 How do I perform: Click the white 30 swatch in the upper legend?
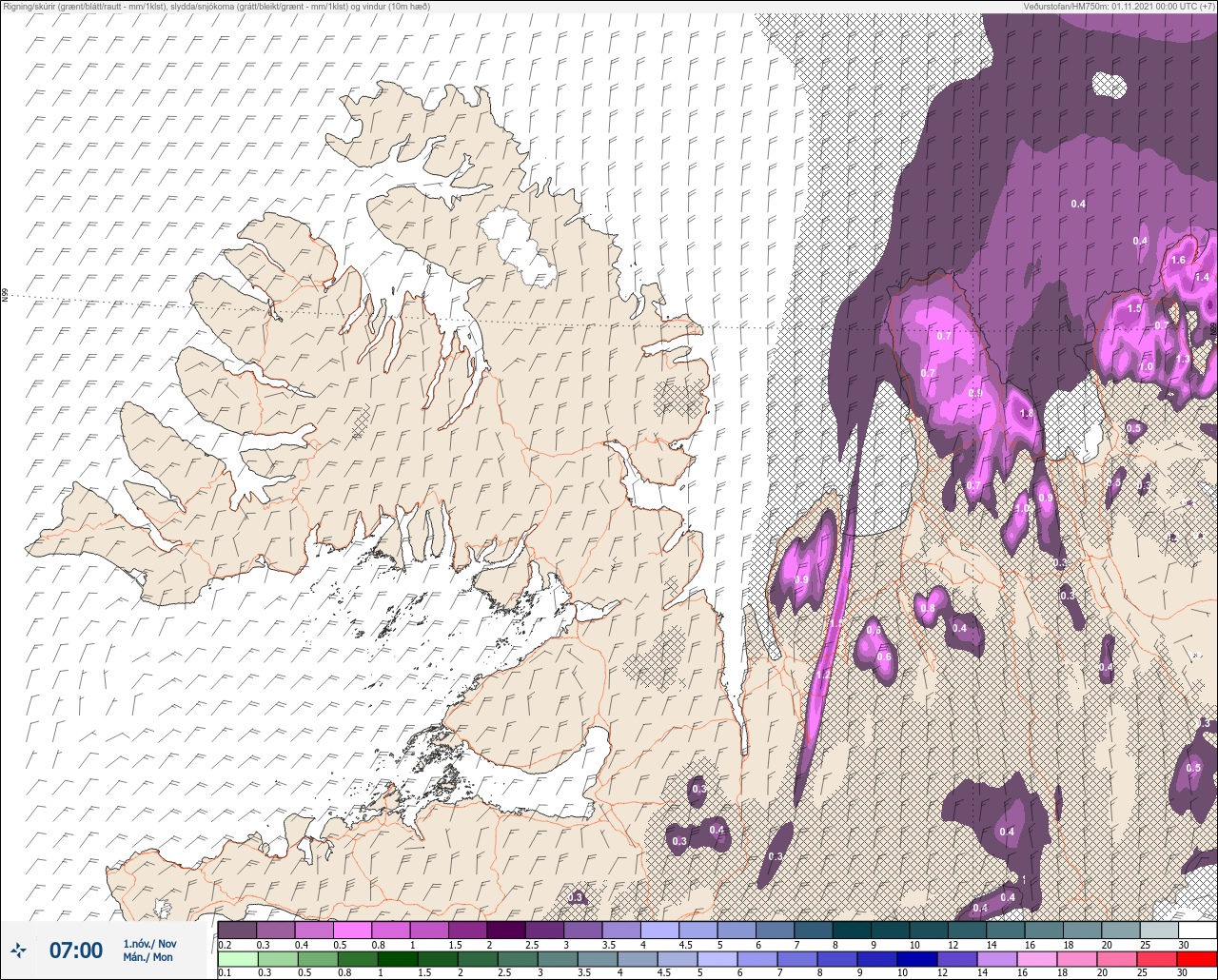(1197, 930)
